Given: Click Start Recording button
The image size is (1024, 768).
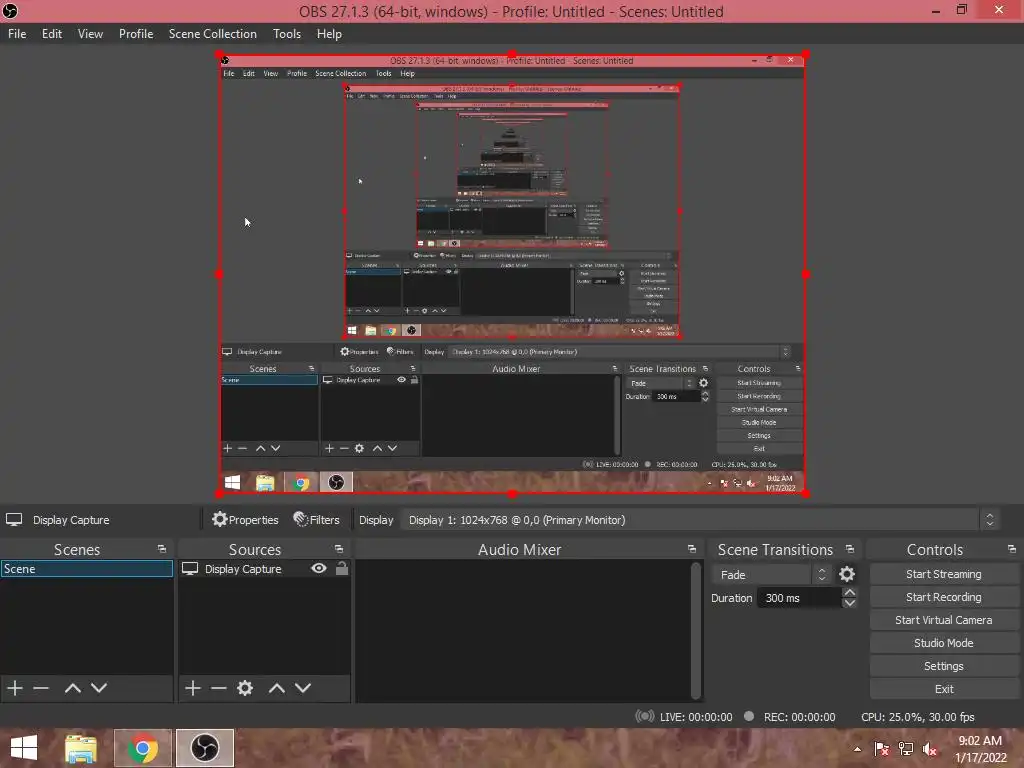Looking at the screenshot, I should (944, 597).
